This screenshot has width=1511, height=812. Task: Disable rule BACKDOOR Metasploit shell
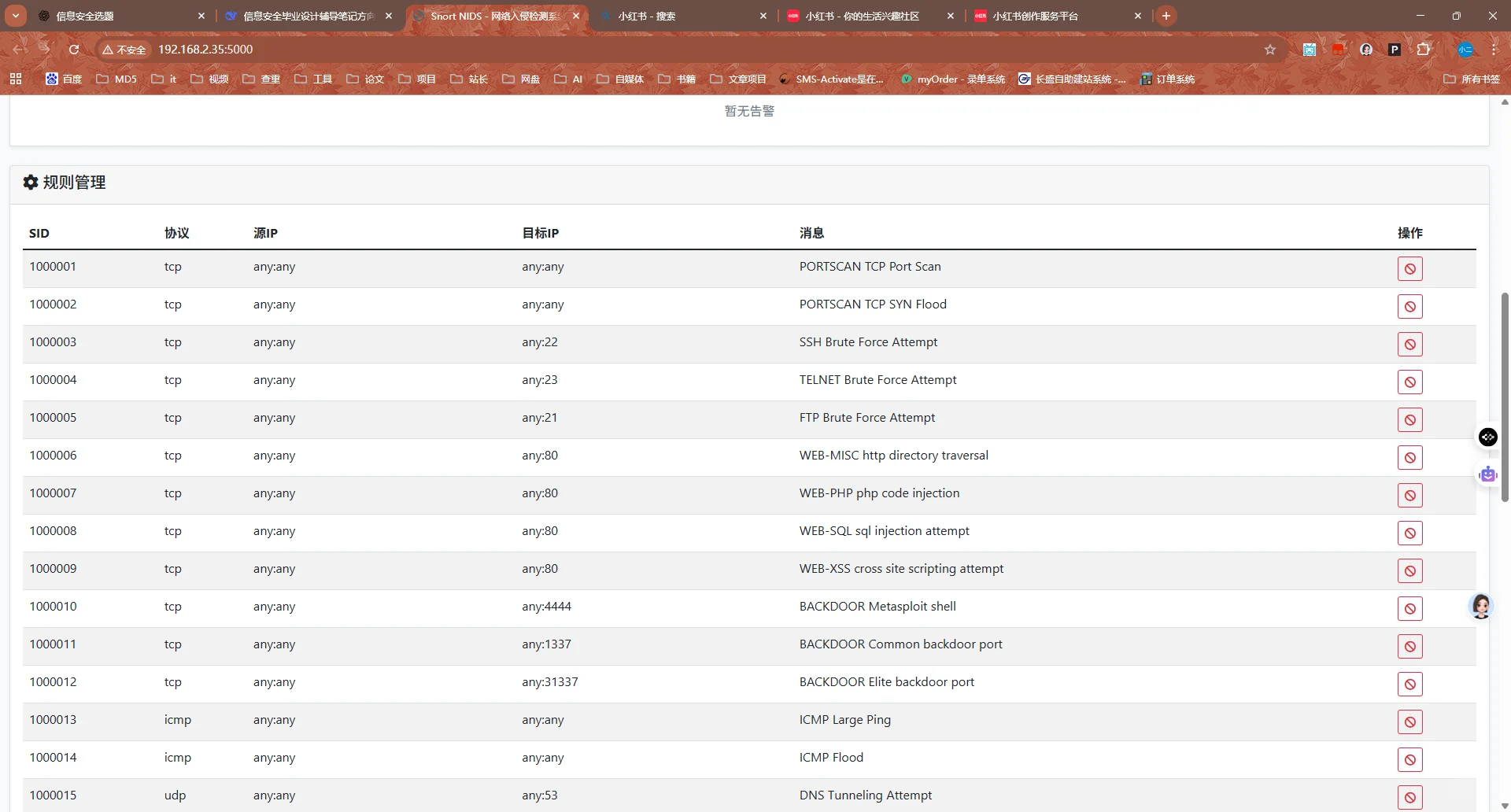[1409, 609]
